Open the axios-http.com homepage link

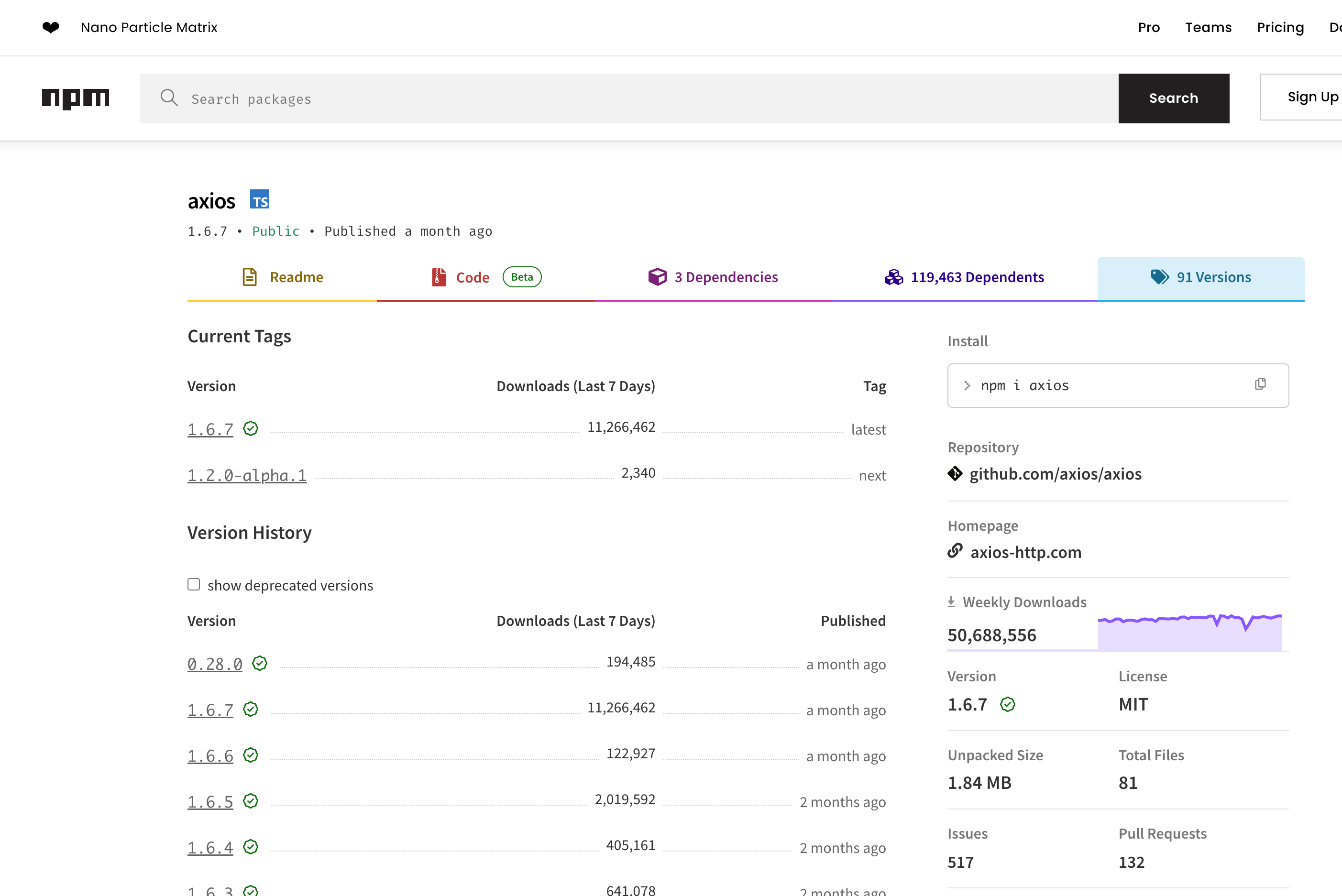tap(1026, 552)
